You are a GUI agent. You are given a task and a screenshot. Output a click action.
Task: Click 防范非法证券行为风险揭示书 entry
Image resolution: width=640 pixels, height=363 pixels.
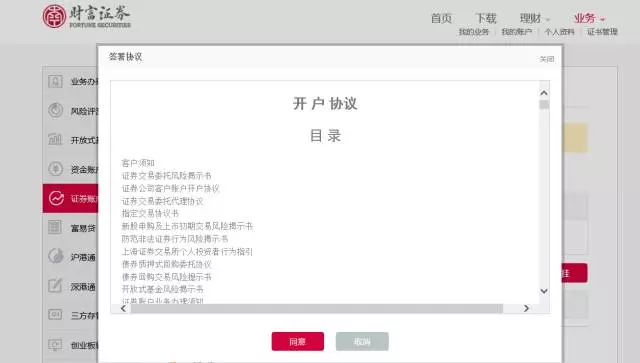(175, 238)
